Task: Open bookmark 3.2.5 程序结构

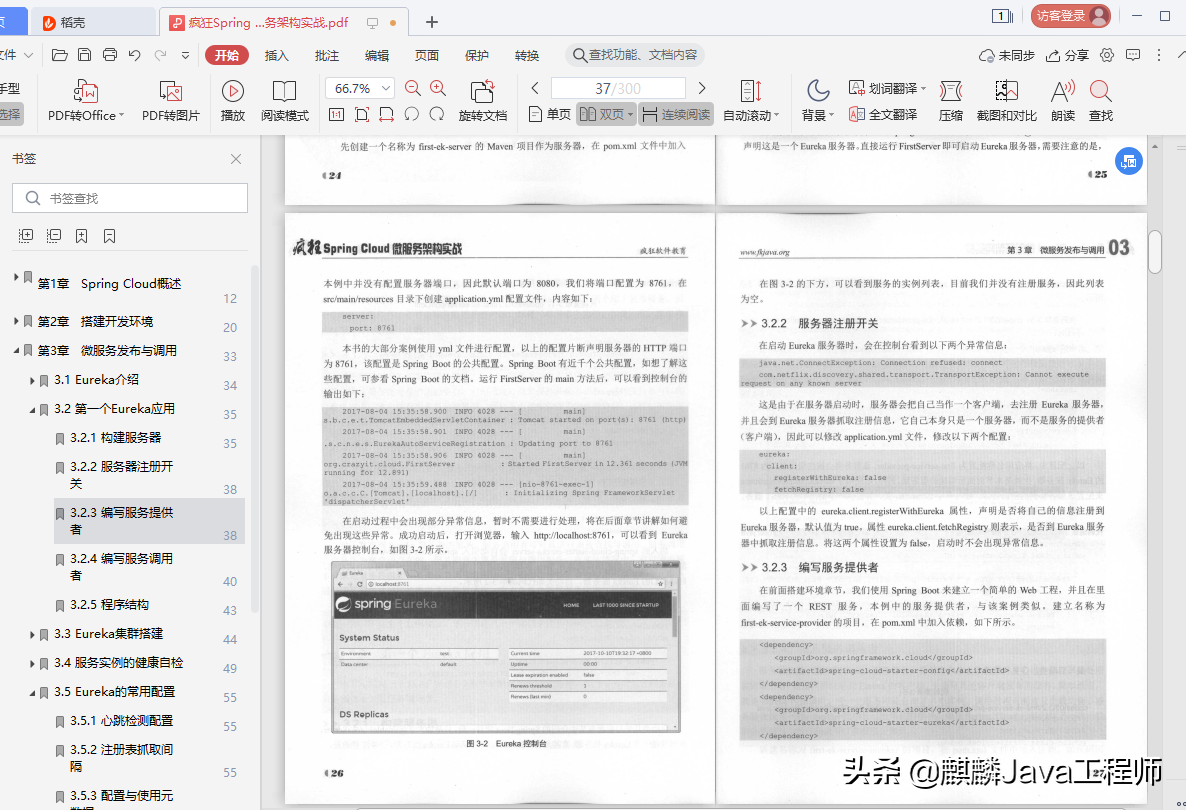Action: 110,605
